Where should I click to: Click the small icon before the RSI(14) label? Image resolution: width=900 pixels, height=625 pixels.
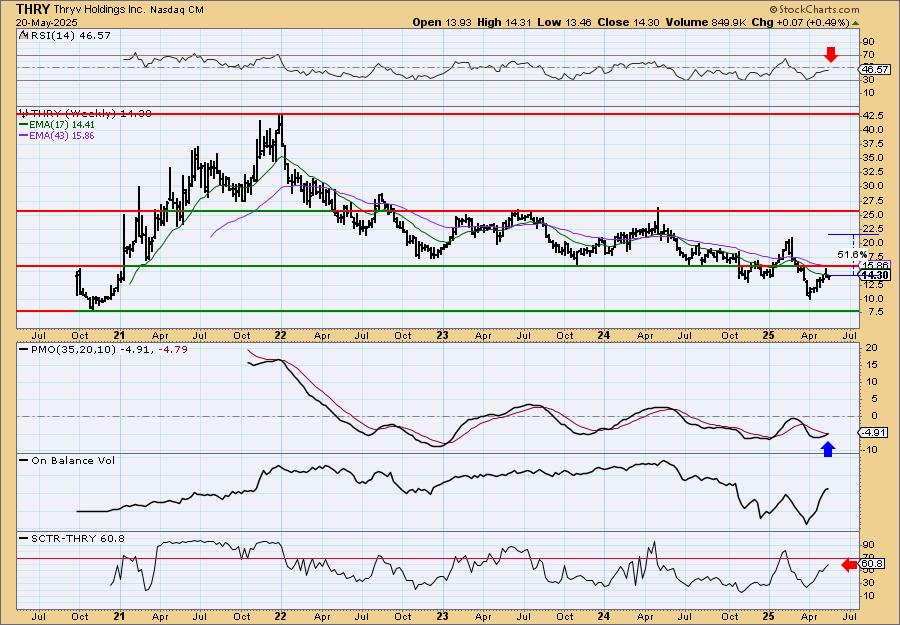pyautogui.click(x=22, y=35)
